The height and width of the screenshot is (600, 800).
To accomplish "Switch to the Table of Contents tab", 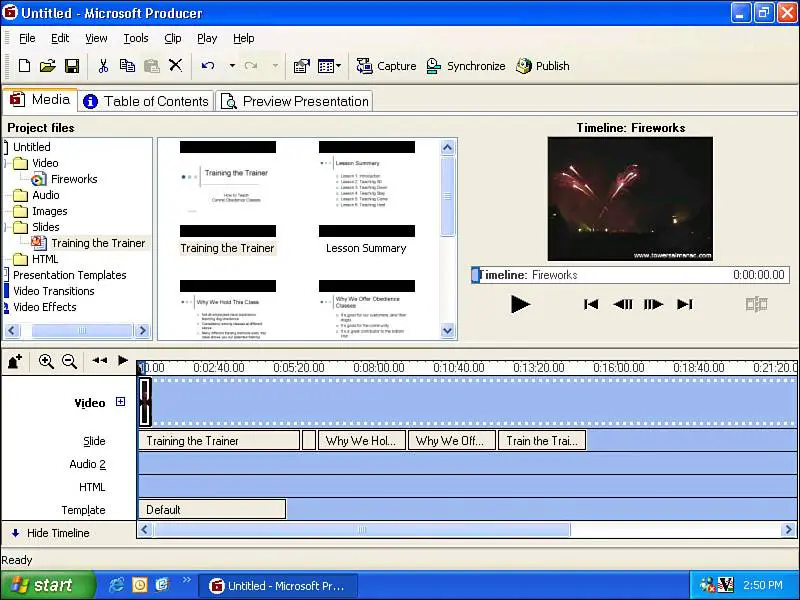I will (x=146, y=101).
